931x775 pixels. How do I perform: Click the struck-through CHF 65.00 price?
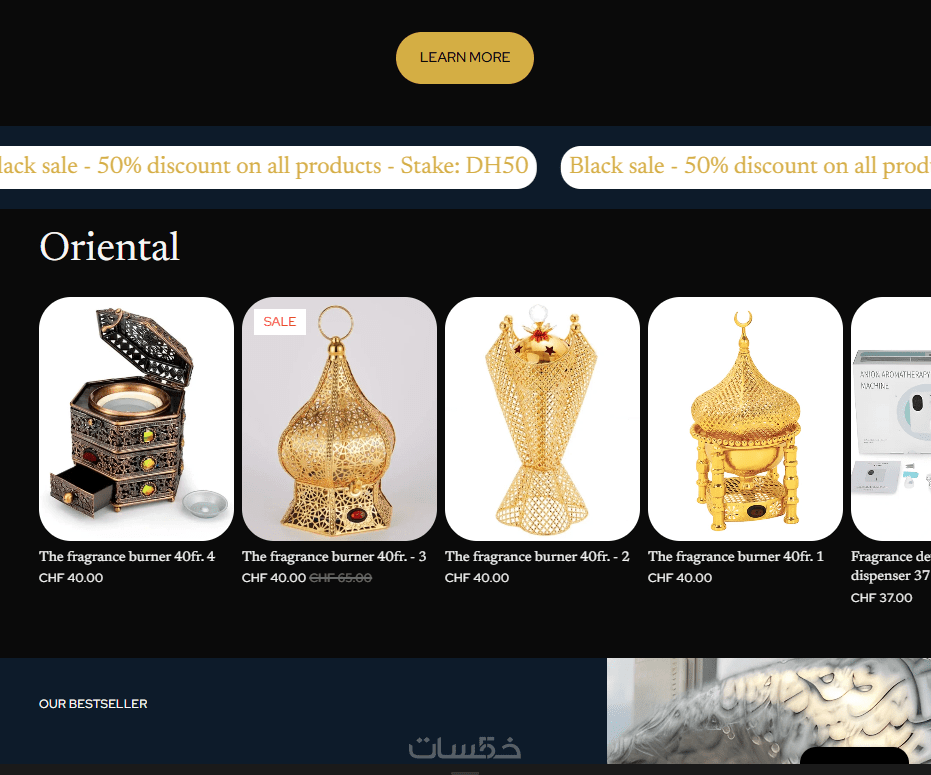coord(341,578)
